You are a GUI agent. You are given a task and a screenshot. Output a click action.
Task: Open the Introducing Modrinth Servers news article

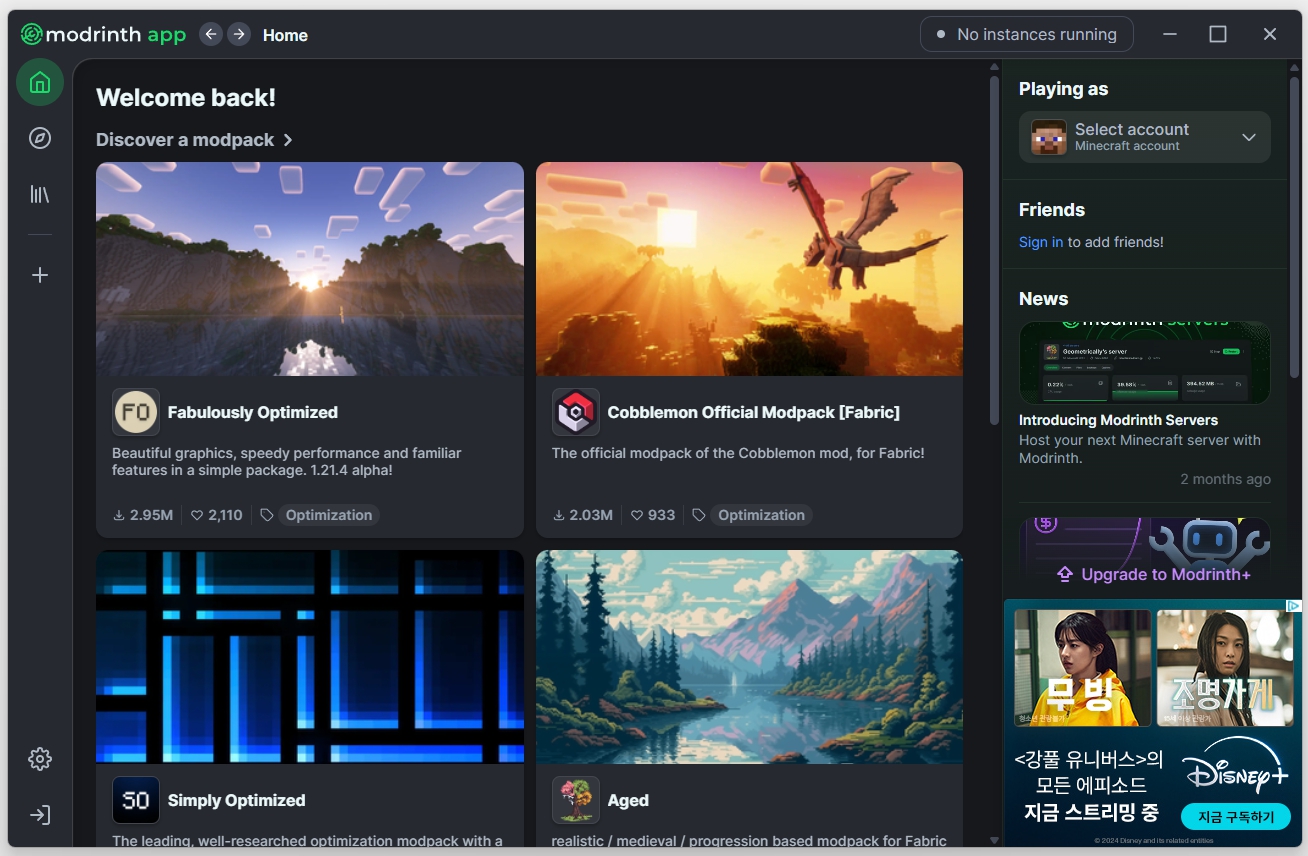1117,420
